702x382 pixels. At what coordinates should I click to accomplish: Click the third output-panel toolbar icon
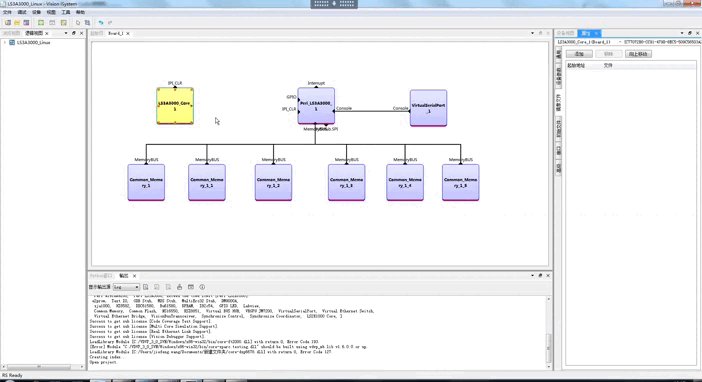pyautogui.click(x=168, y=287)
